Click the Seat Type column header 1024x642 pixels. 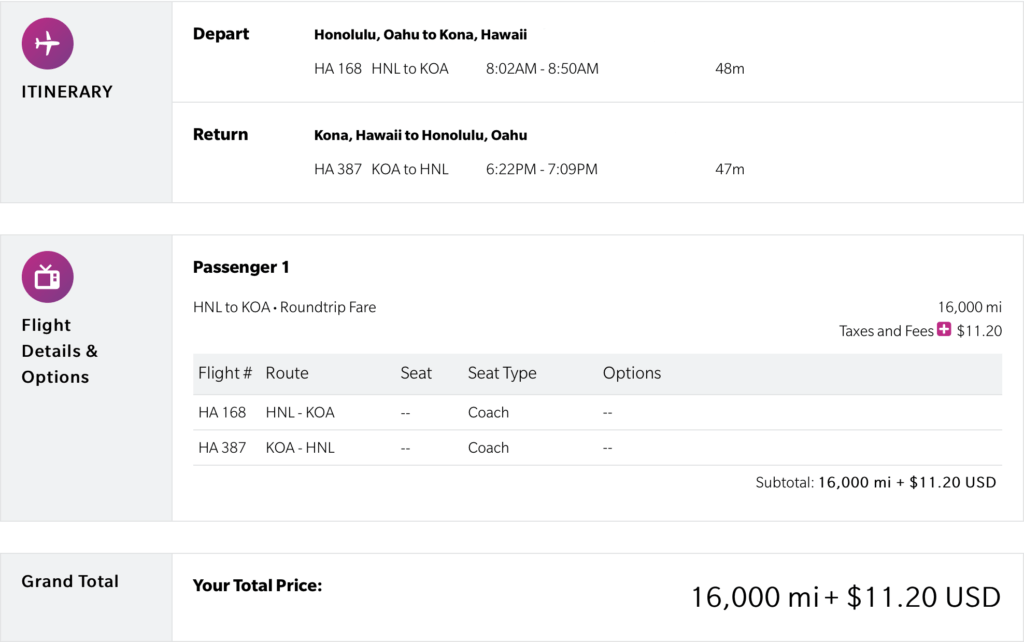[x=502, y=373]
